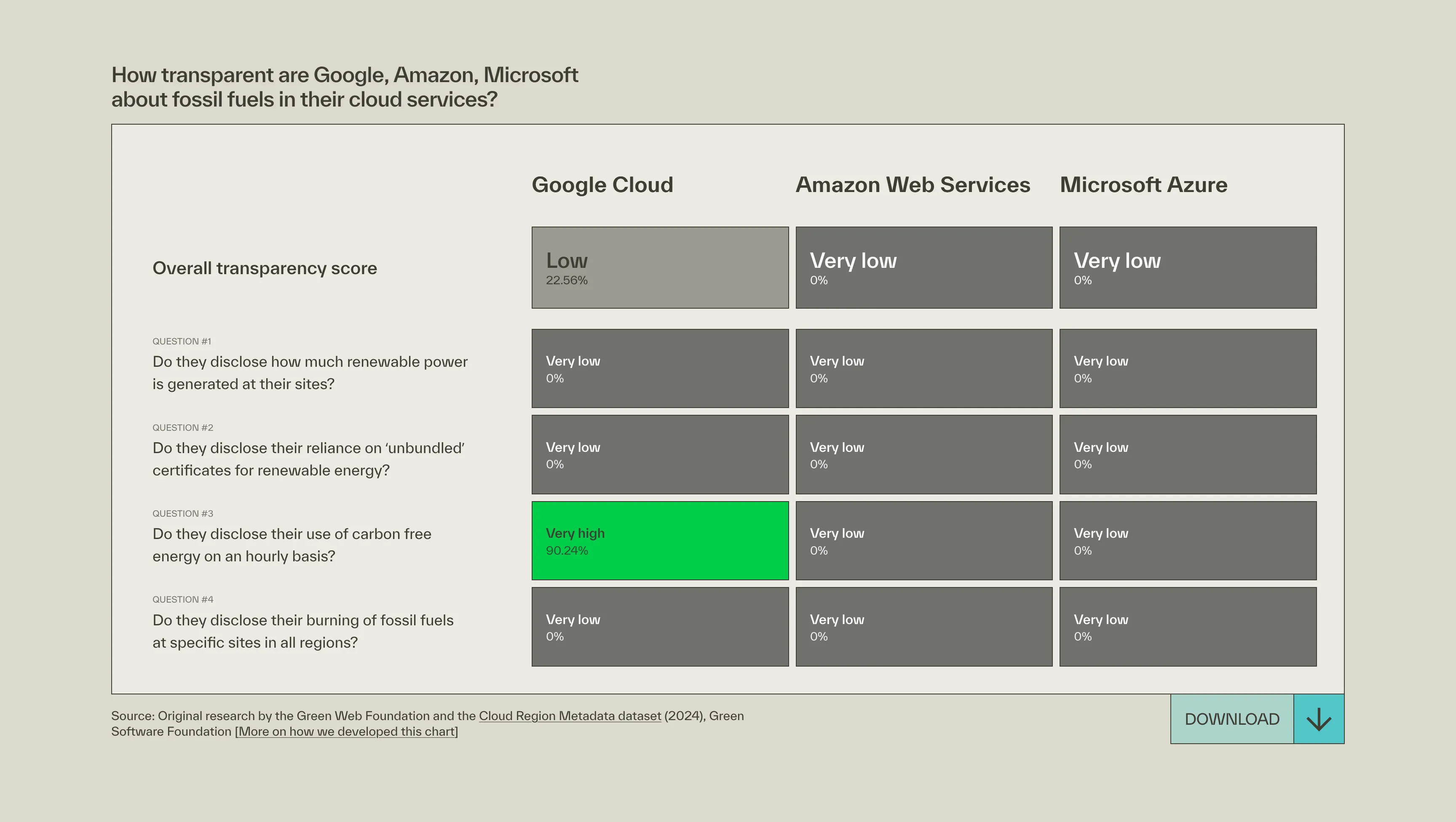This screenshot has width=1456, height=822.
Task: Click Azure's Question #2 Very low cell
Action: point(1188,455)
